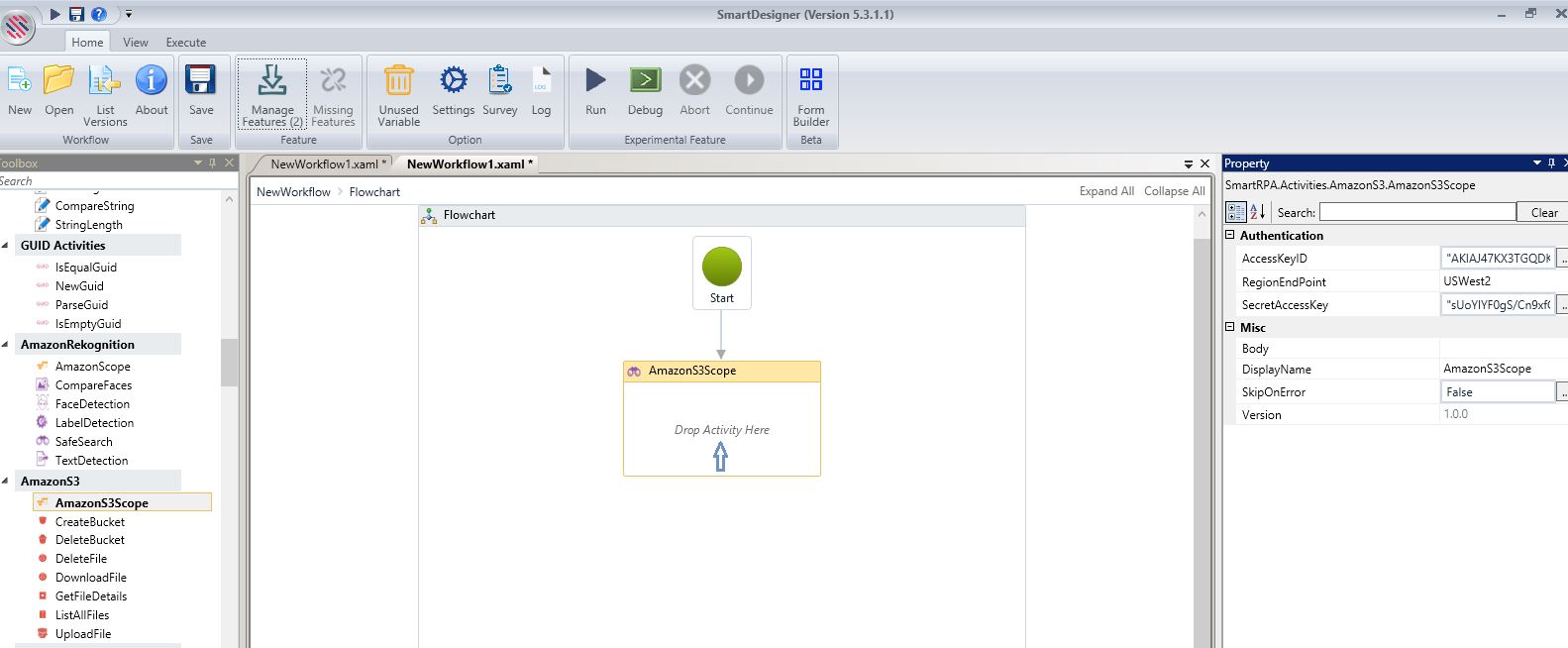Image resolution: width=1568 pixels, height=648 pixels.
Task: Collapse the Misc property group
Action: click(1230, 327)
